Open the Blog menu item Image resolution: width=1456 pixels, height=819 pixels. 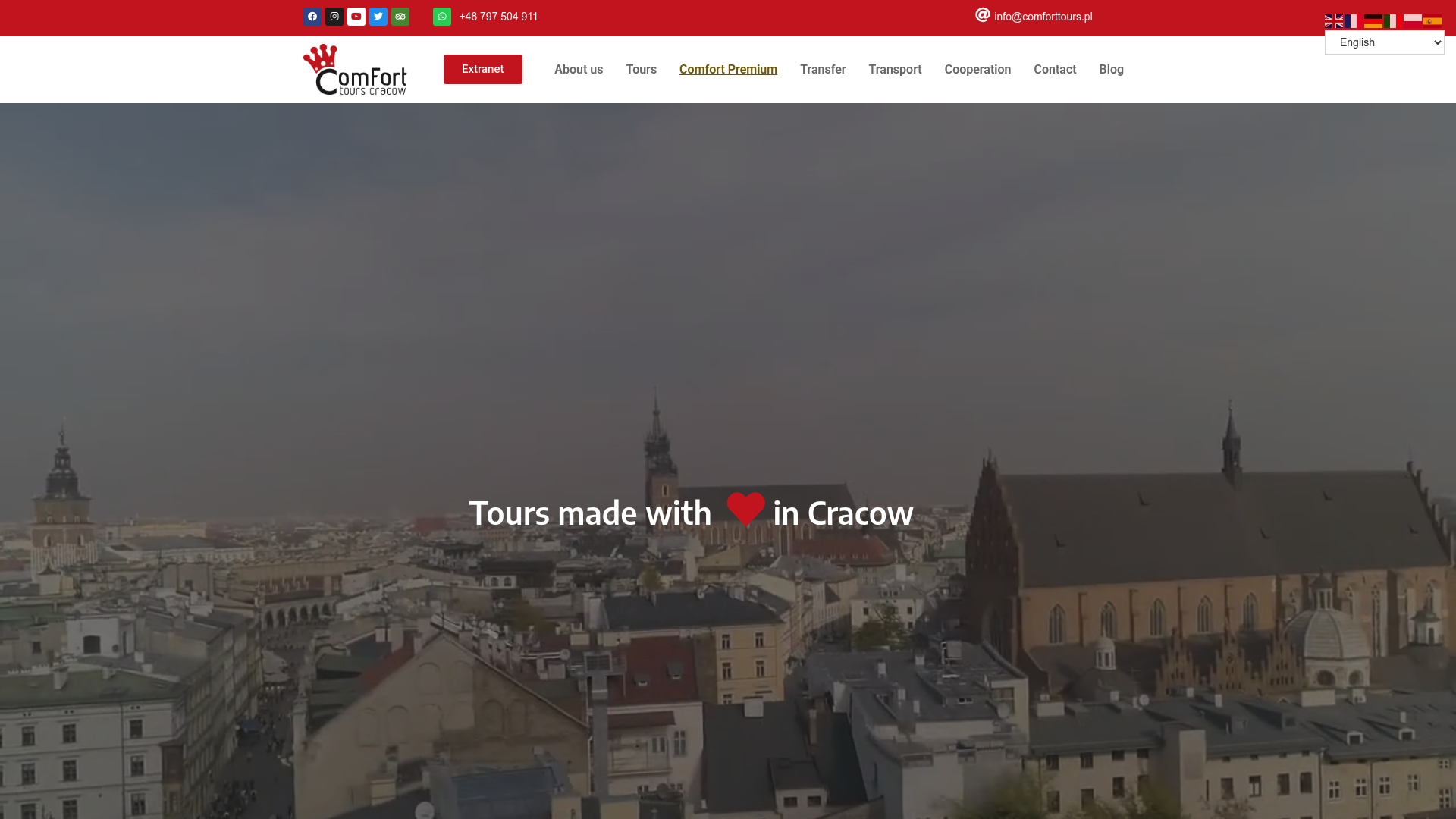coord(1111,69)
